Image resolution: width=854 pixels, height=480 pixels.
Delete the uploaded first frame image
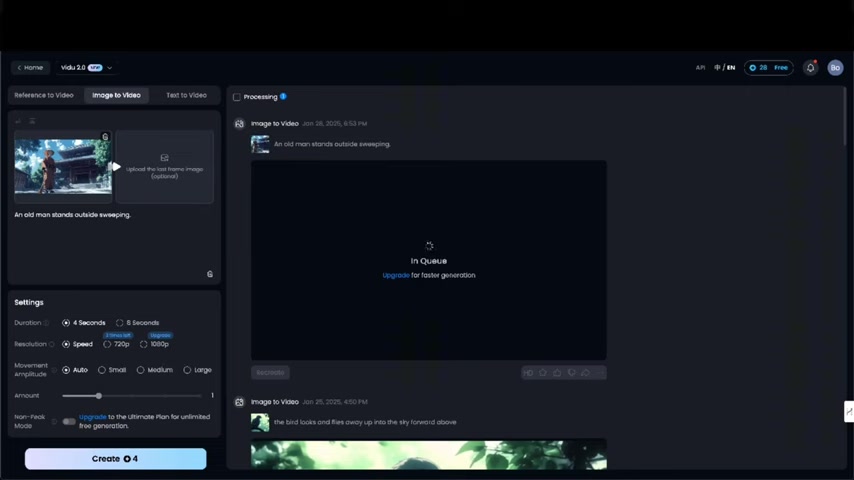[105, 137]
